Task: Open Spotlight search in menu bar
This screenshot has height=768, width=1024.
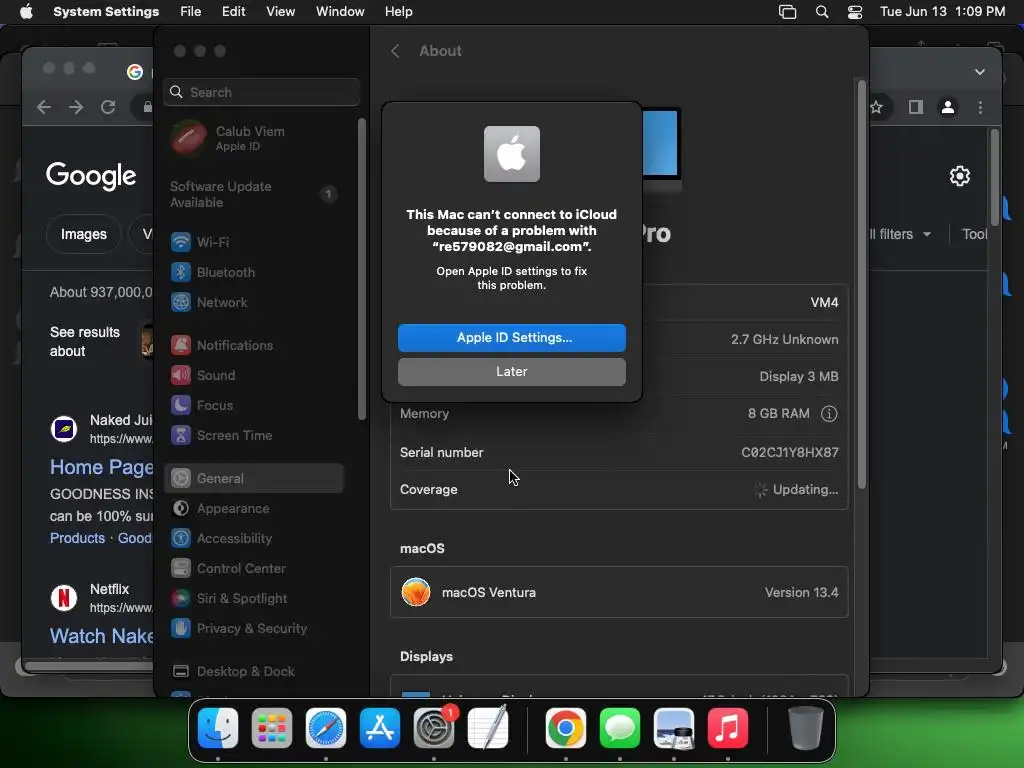Action: pos(822,12)
